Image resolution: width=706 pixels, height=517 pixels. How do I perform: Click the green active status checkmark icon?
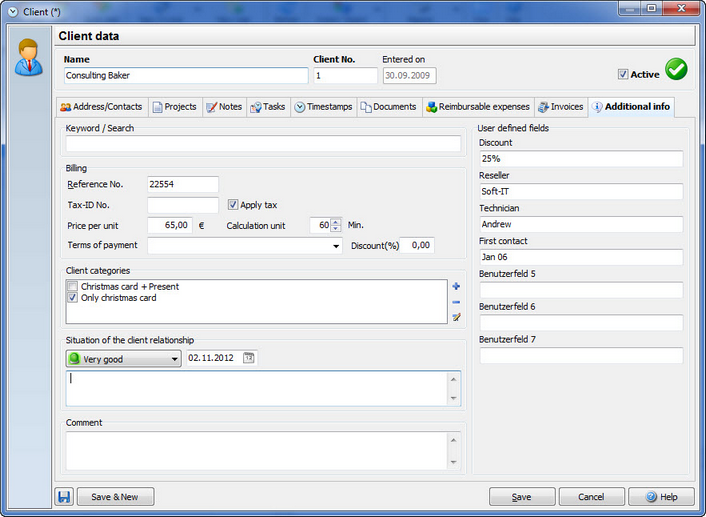pos(676,69)
